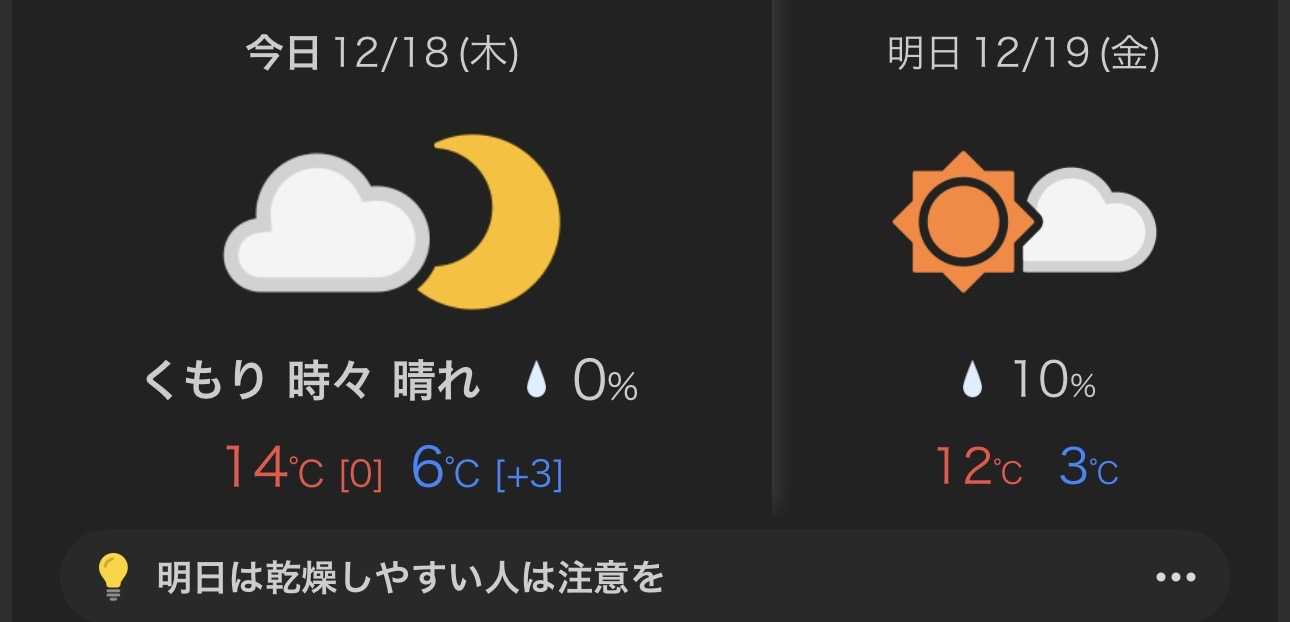Click the cloud icon in today's forecast
Viewport: 1290px width, 622px height.
pos(325,225)
